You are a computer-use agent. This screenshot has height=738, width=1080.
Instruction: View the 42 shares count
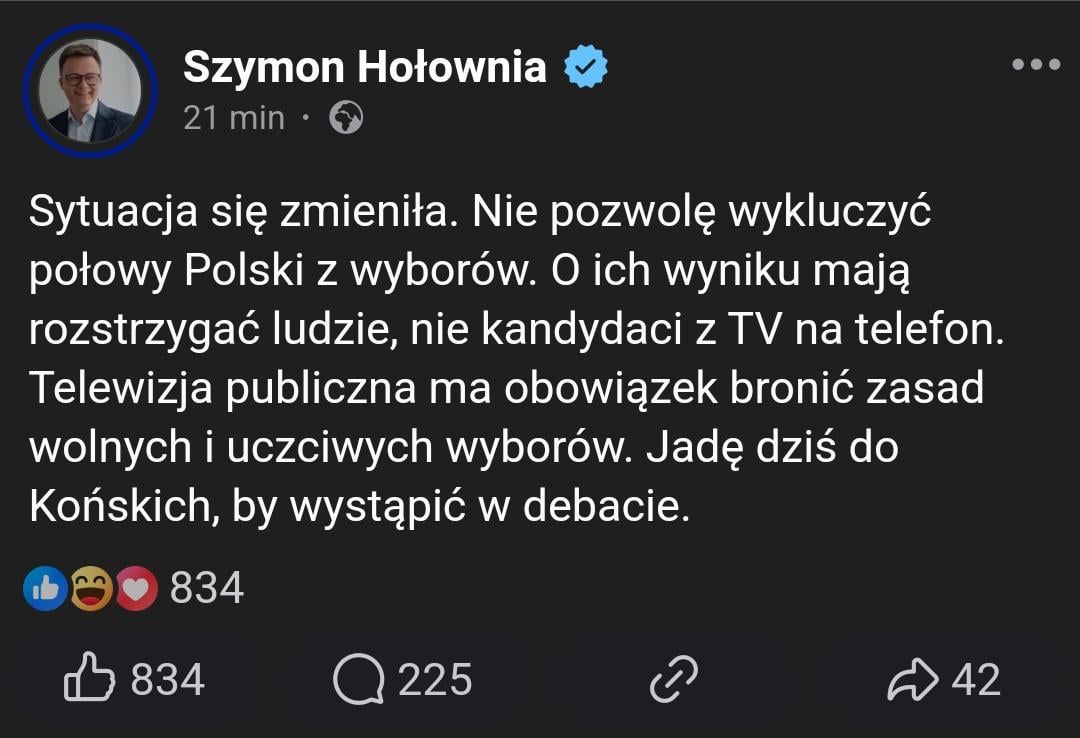(x=976, y=679)
